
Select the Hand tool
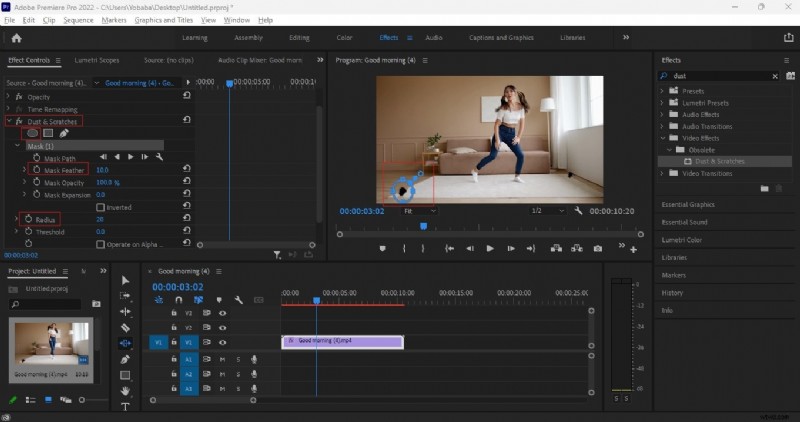tap(125, 391)
